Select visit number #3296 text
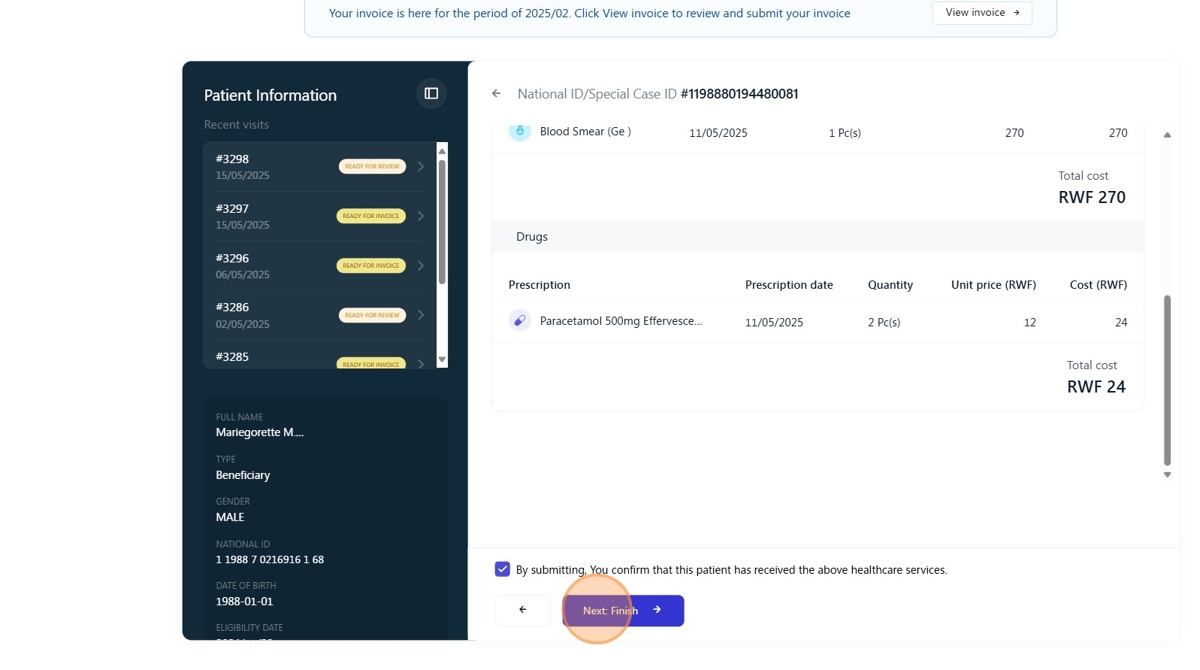 click(232, 258)
